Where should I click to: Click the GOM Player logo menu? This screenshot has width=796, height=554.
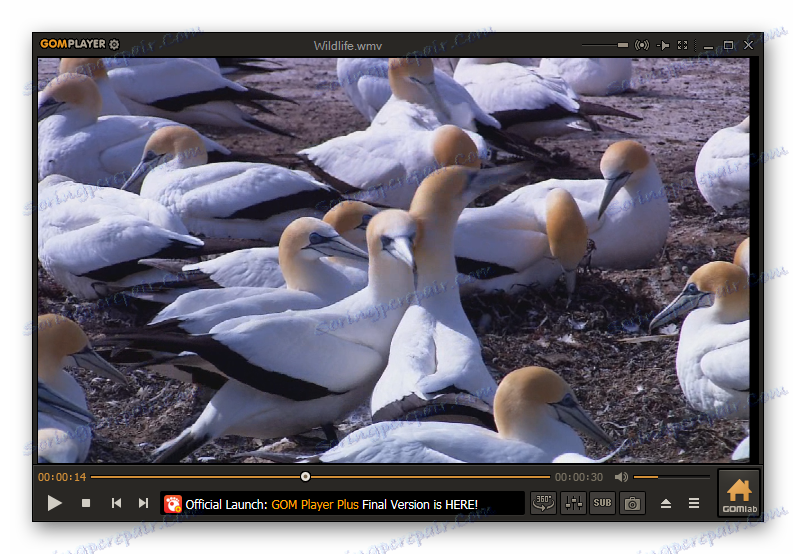click(x=73, y=44)
